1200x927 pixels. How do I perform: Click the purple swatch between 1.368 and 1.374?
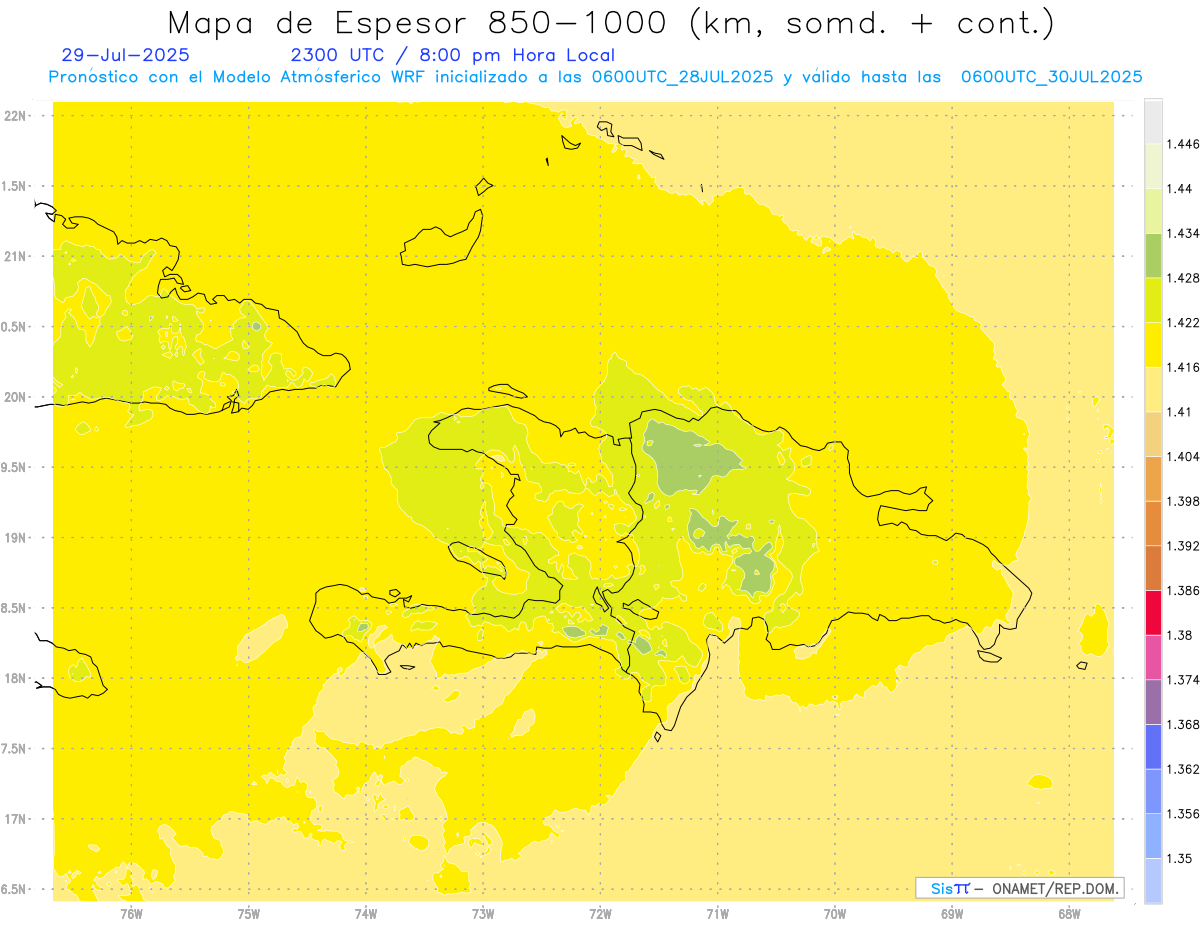click(x=1153, y=702)
